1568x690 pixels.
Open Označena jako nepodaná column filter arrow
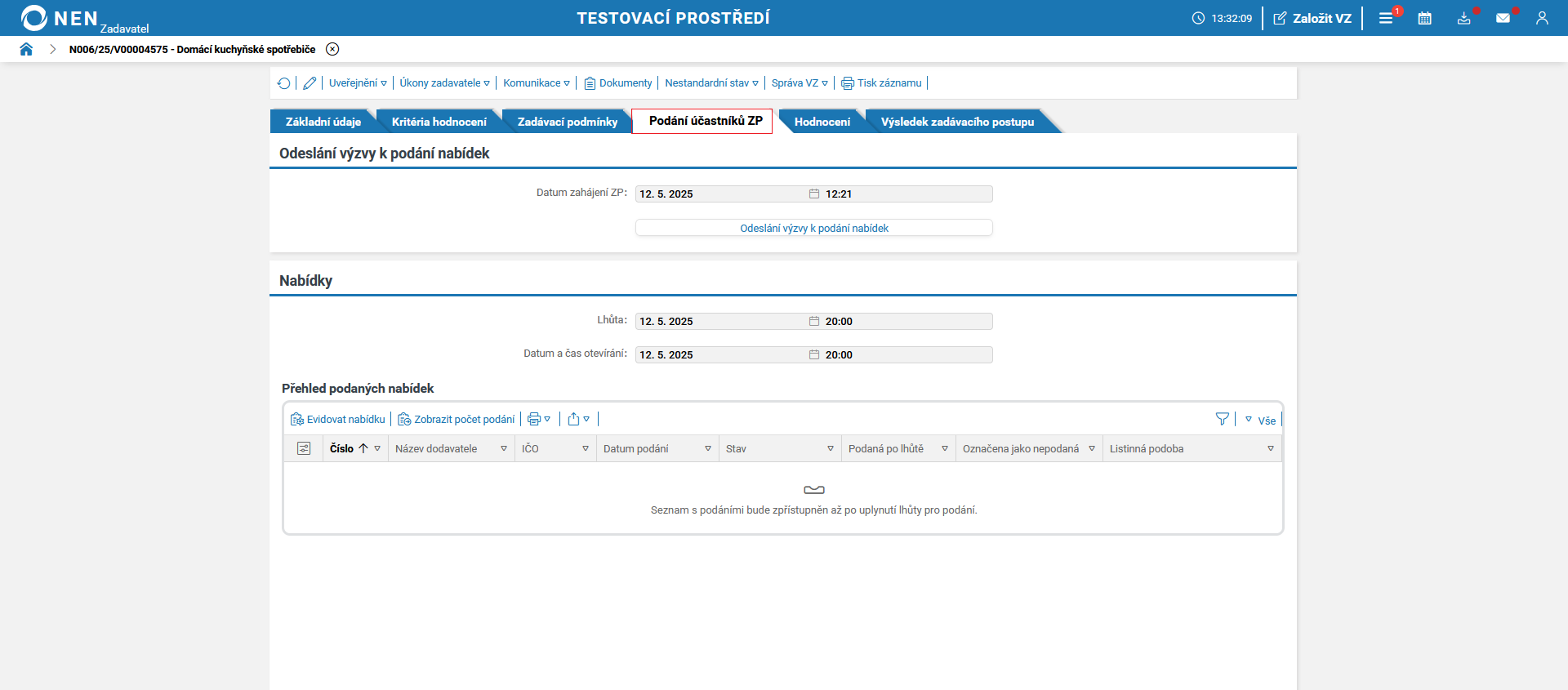(1092, 448)
